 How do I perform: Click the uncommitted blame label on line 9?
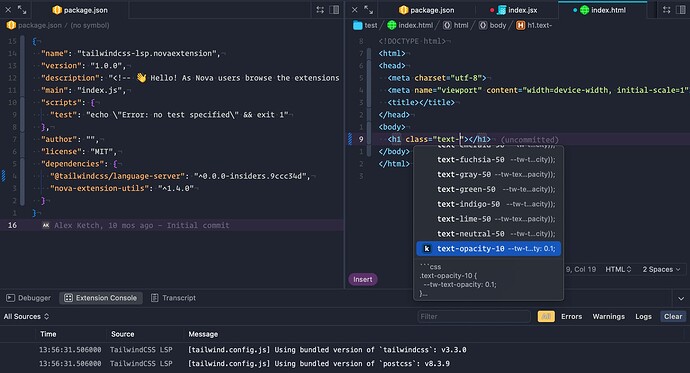click(x=529, y=139)
